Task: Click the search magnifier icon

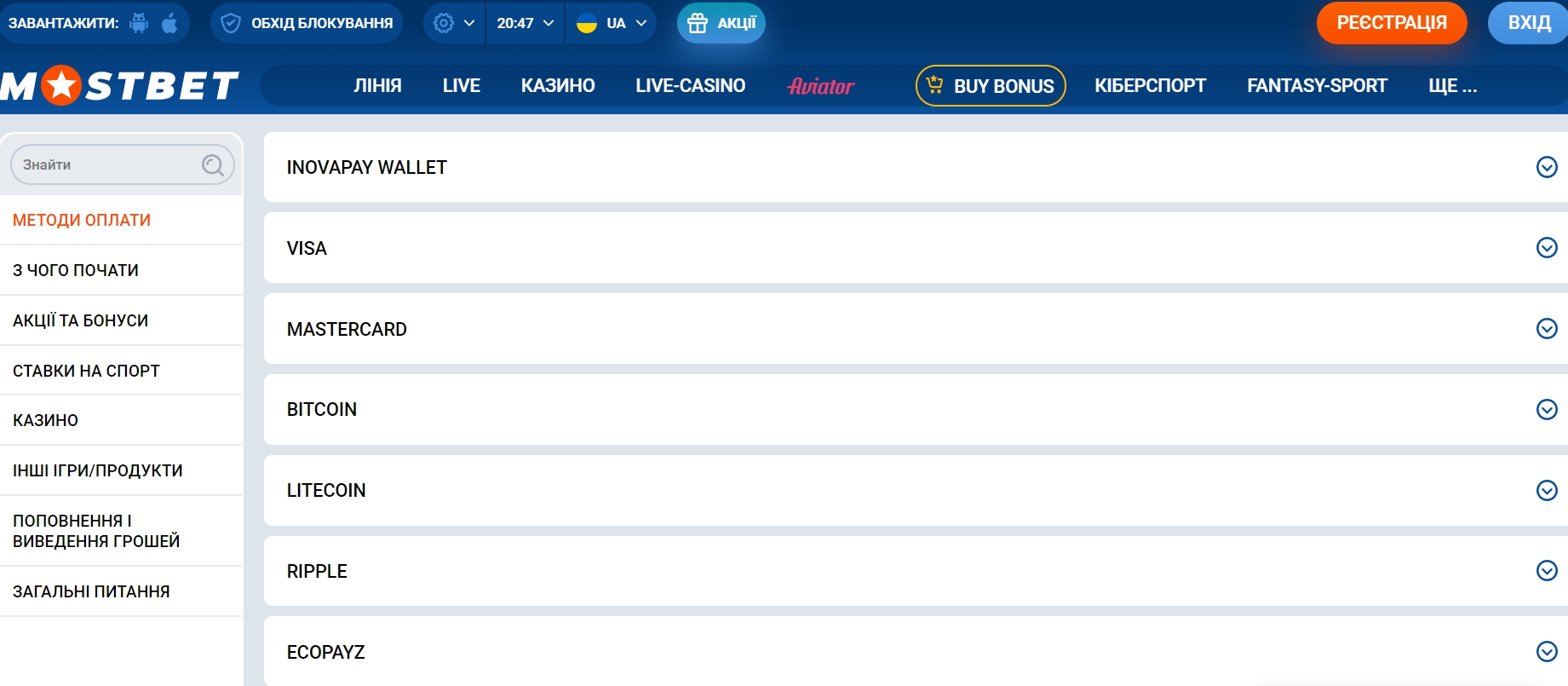Action: click(x=213, y=164)
